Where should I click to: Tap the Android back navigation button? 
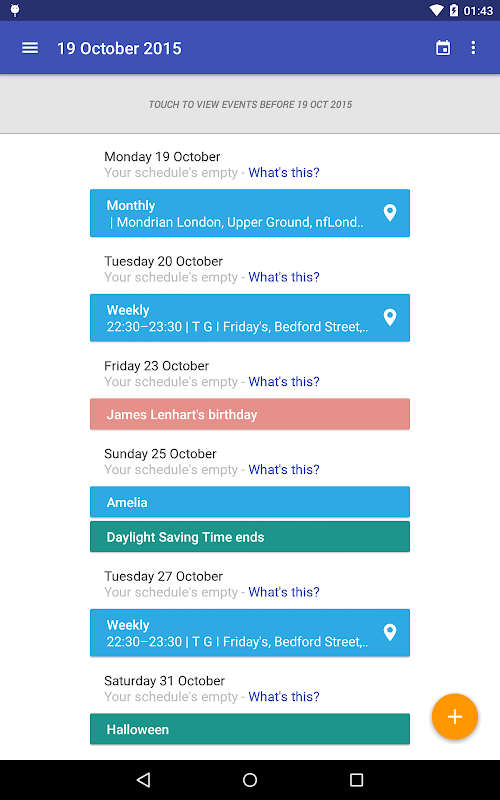(x=144, y=780)
